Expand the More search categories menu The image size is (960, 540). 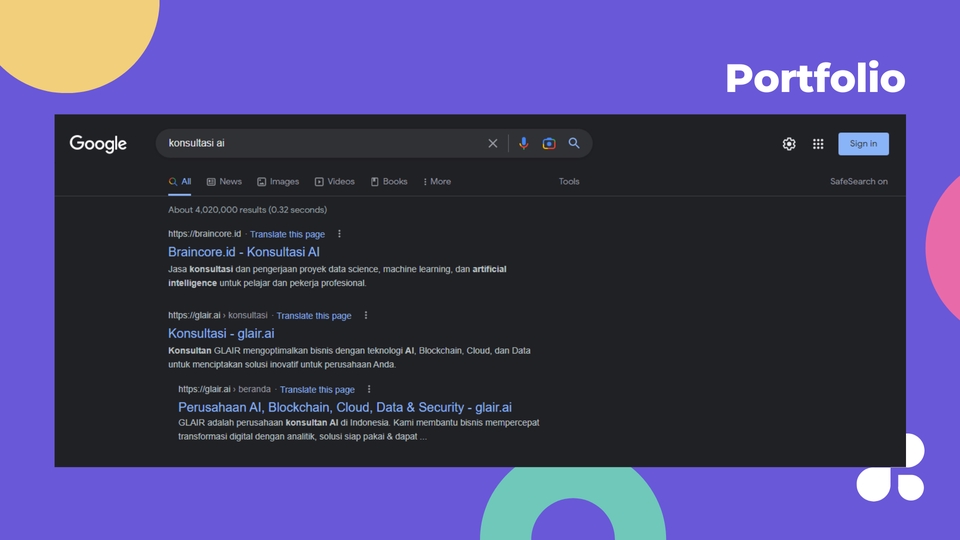(x=437, y=182)
